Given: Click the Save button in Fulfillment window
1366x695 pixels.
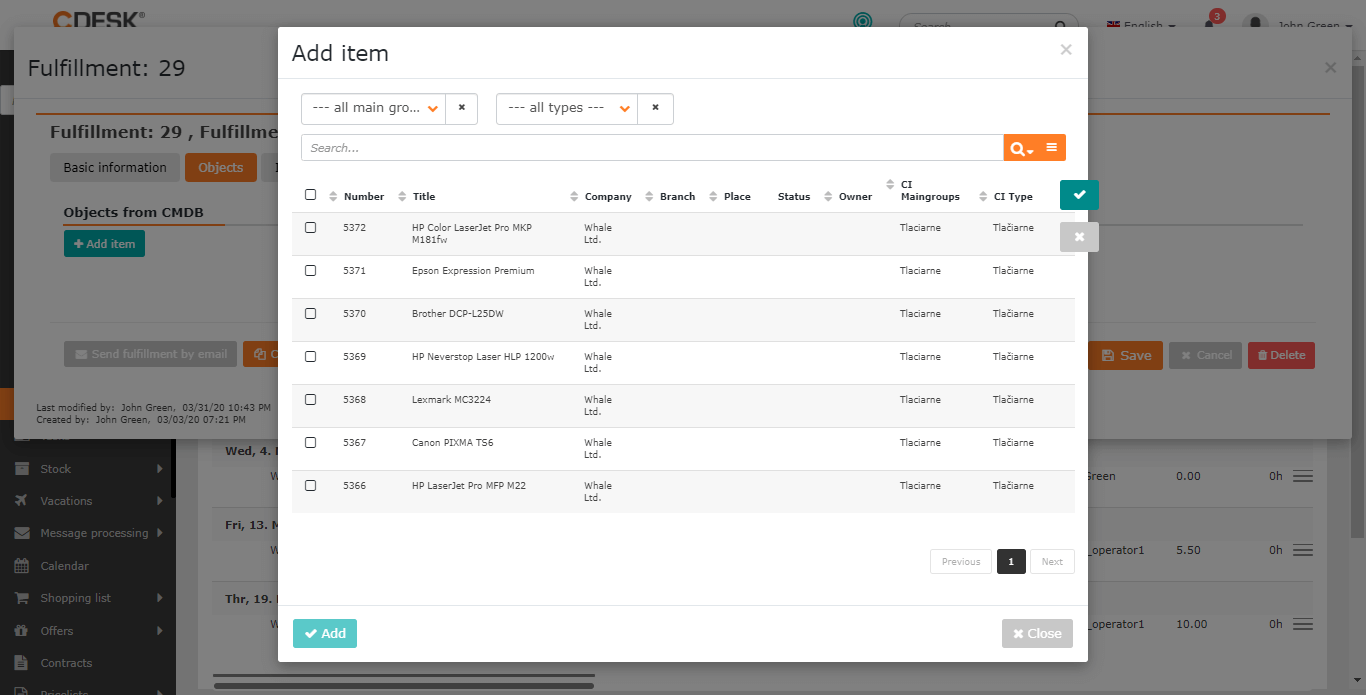Looking at the screenshot, I should tap(1126, 355).
